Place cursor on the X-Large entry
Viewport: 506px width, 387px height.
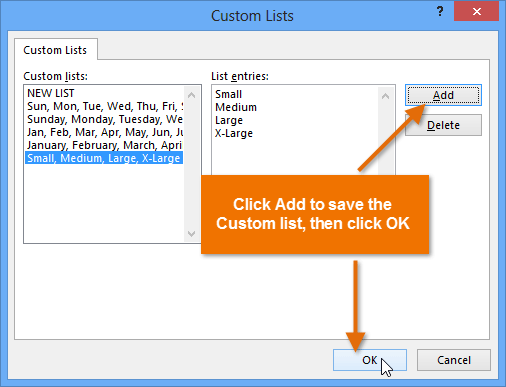point(234,133)
